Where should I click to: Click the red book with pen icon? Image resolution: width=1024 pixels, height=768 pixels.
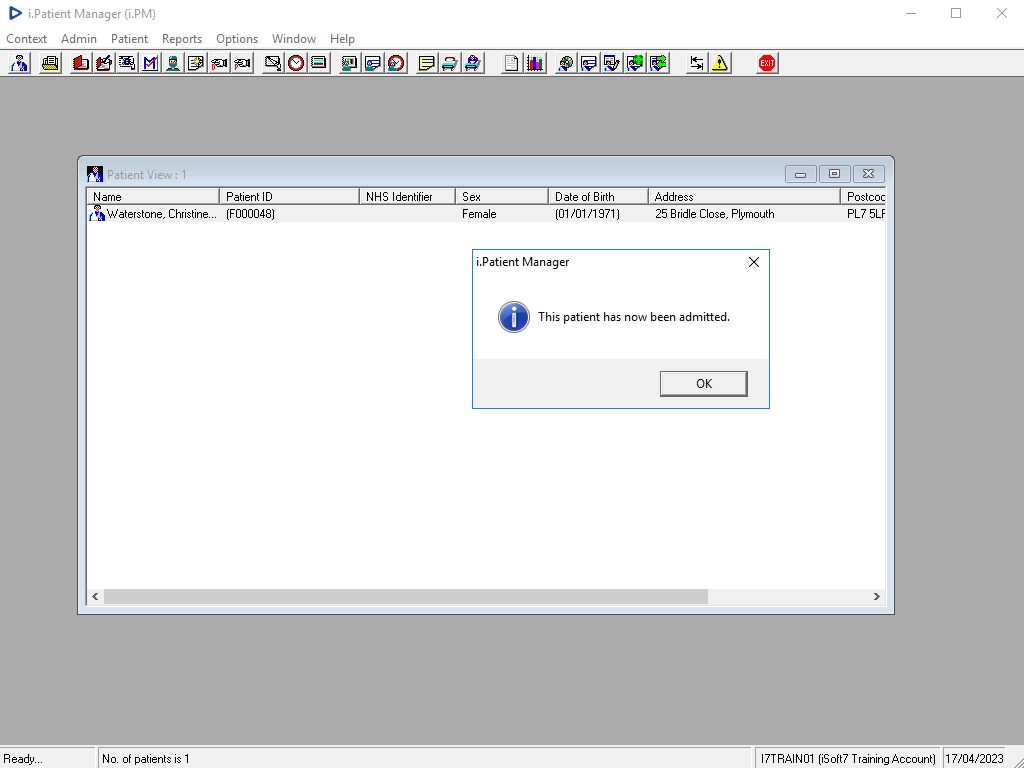[104, 63]
